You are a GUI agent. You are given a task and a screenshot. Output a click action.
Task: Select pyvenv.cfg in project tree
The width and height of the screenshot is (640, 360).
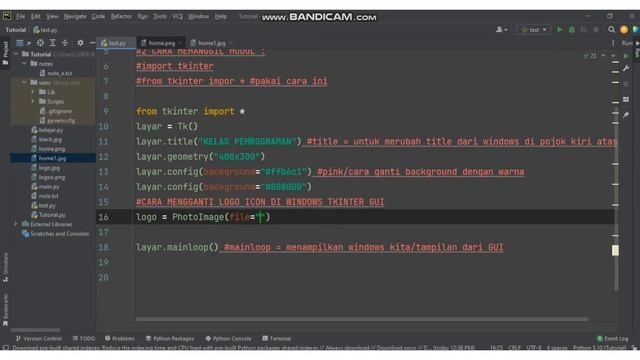[x=57, y=120]
